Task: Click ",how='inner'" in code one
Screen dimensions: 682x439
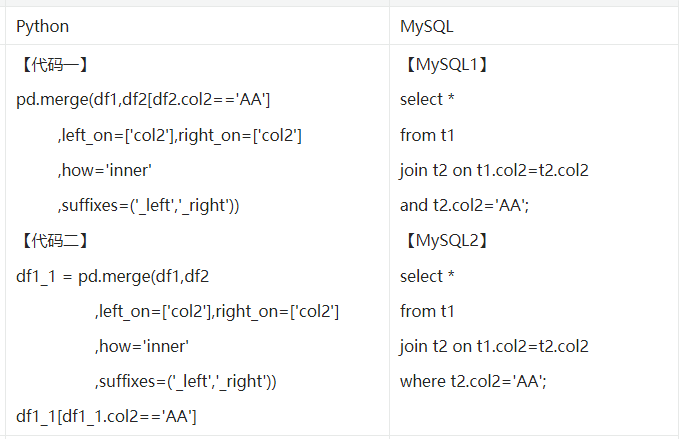Action: (x=104, y=169)
